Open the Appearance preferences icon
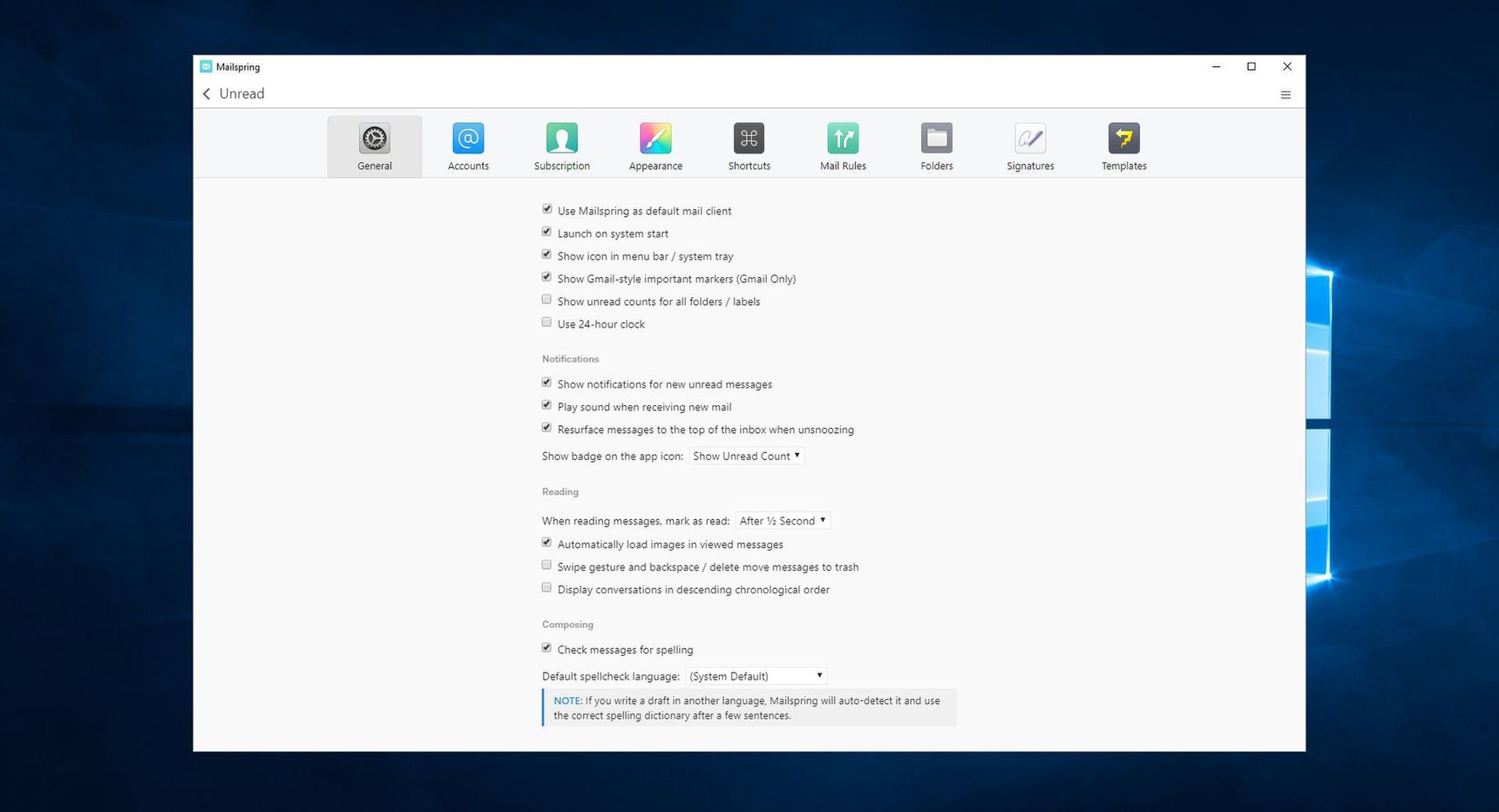The image size is (1499, 812). pyautogui.click(x=655, y=138)
